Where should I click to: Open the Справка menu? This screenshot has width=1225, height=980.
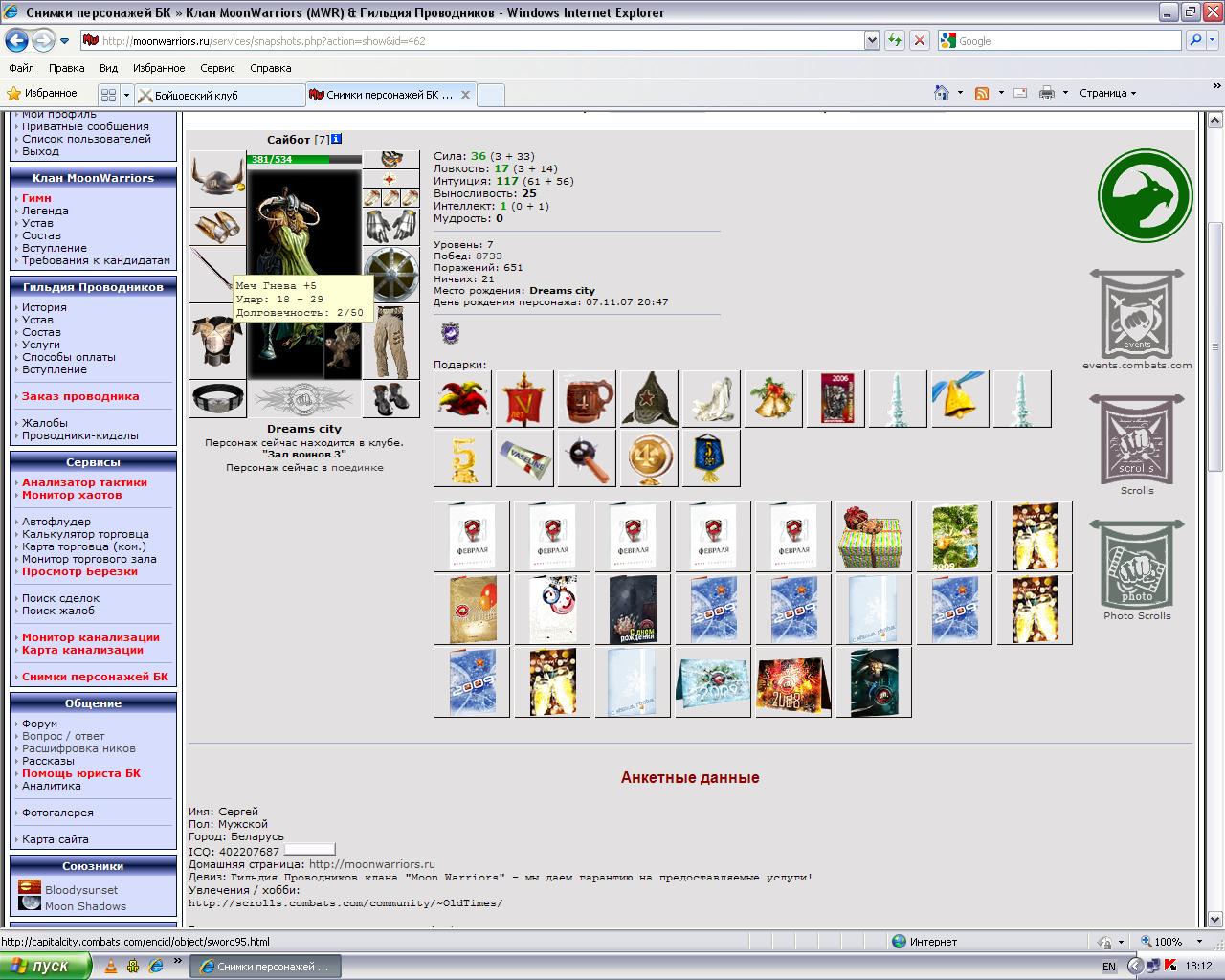270,68
